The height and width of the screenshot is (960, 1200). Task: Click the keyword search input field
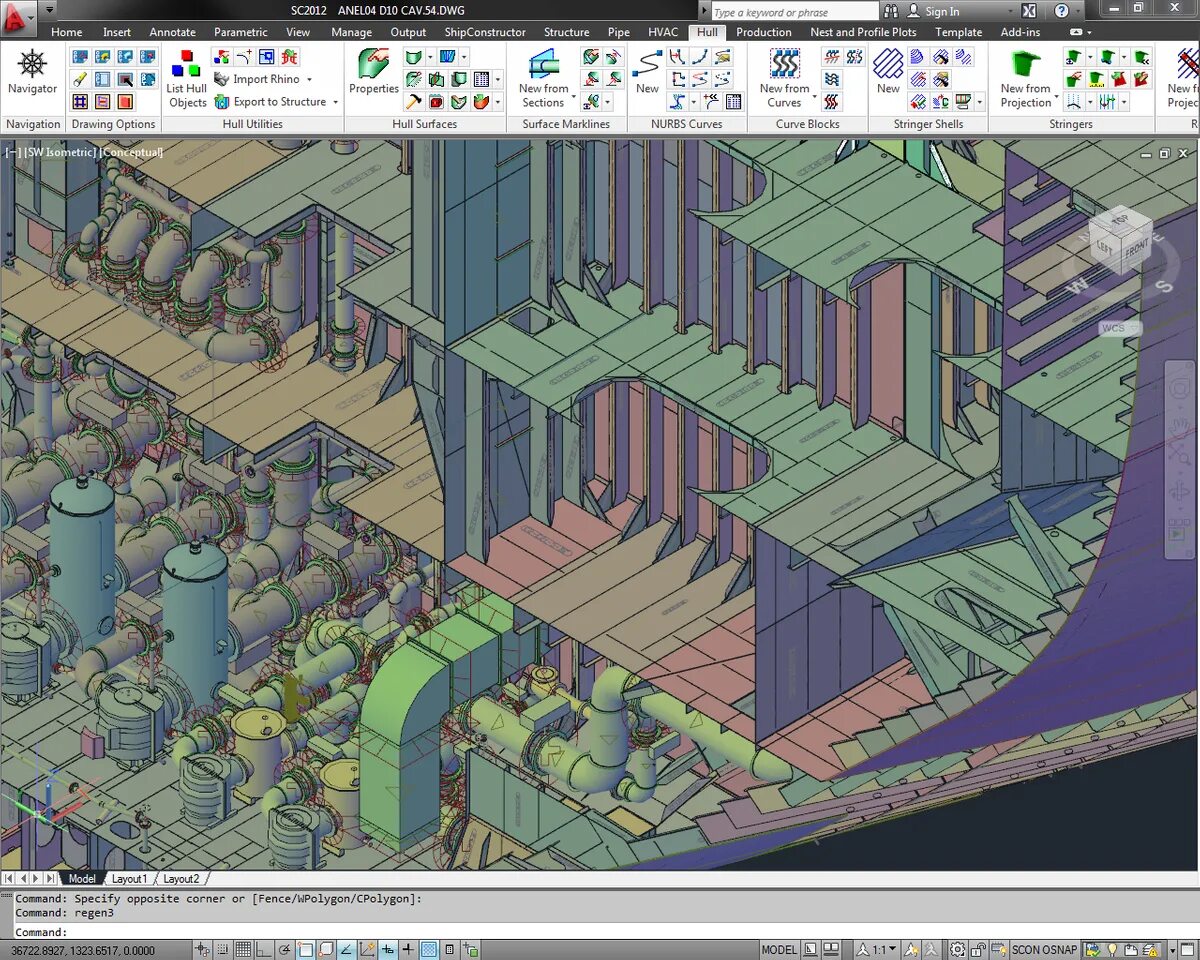click(794, 12)
